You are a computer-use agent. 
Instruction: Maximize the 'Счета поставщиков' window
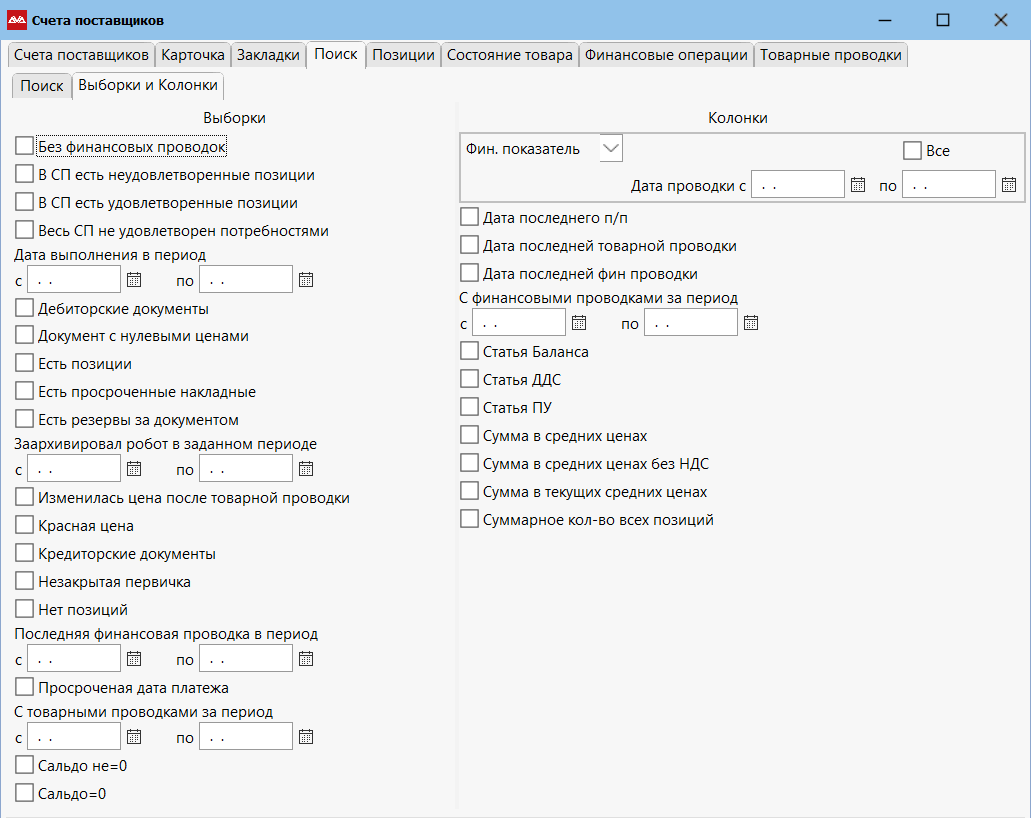942,20
